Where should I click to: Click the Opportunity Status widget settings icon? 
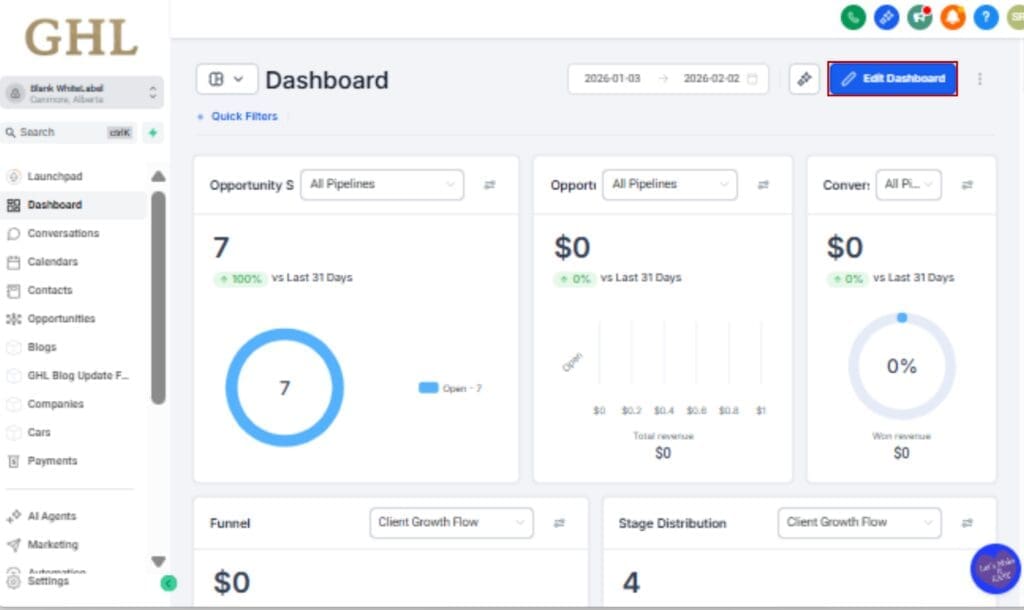[x=488, y=184]
